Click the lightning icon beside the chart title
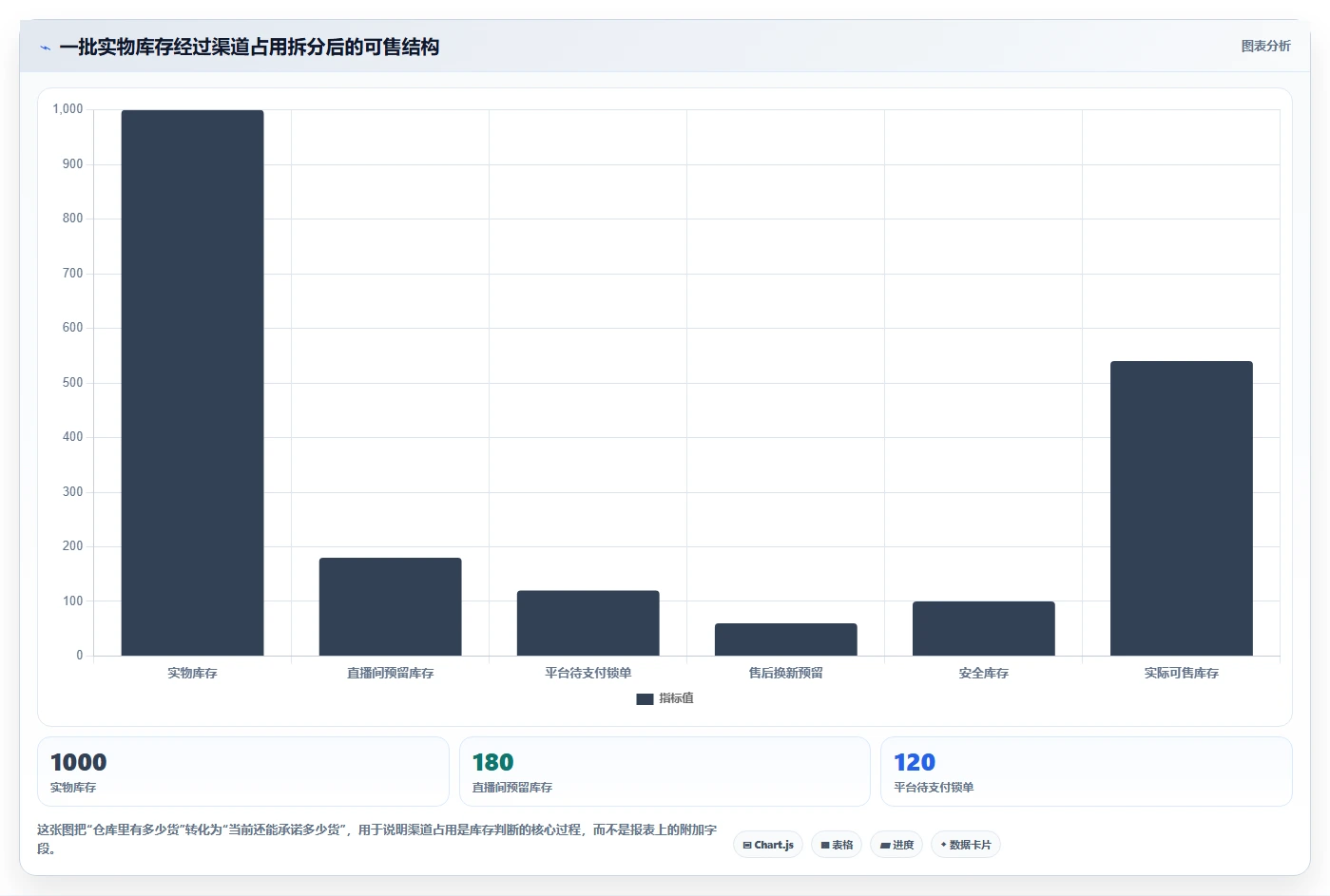 45,48
